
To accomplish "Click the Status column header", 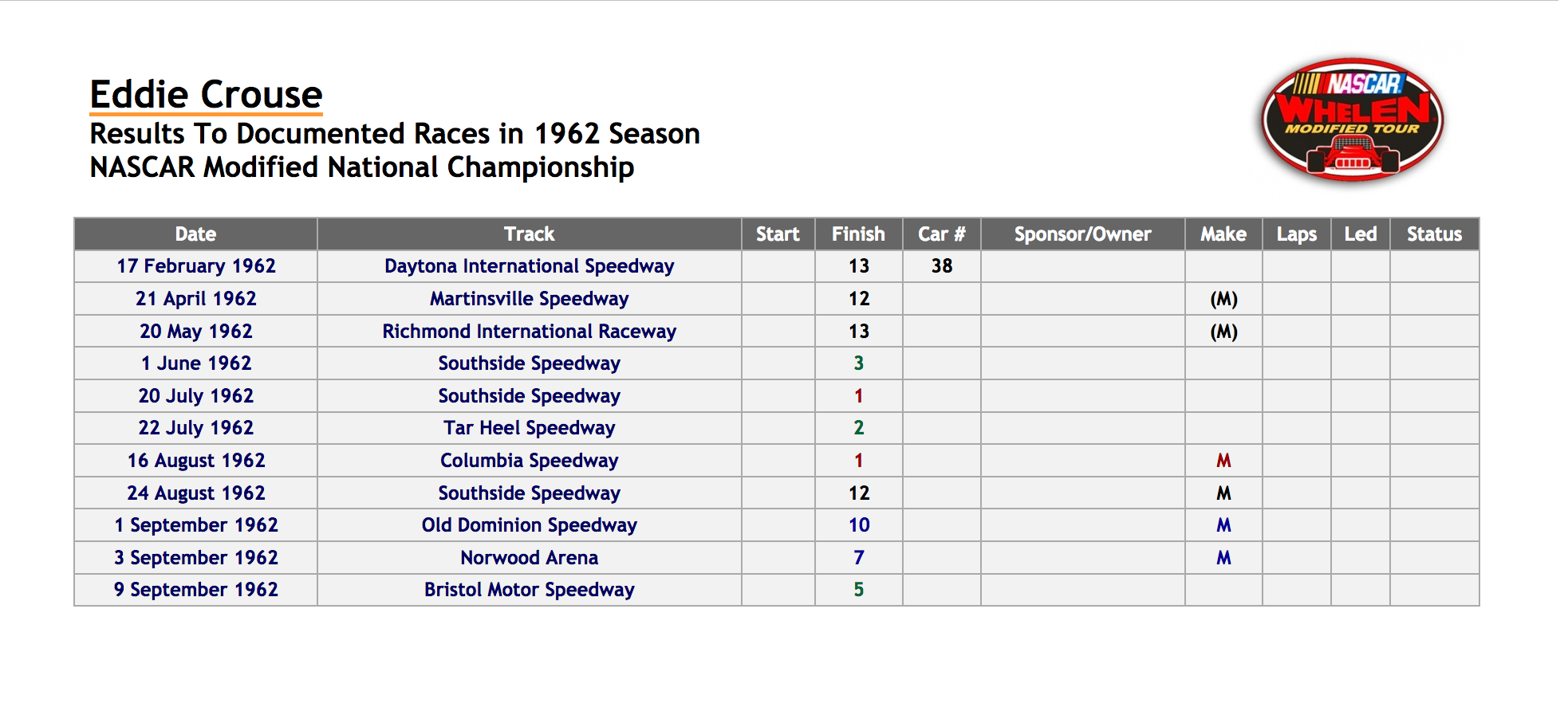I will [1435, 234].
